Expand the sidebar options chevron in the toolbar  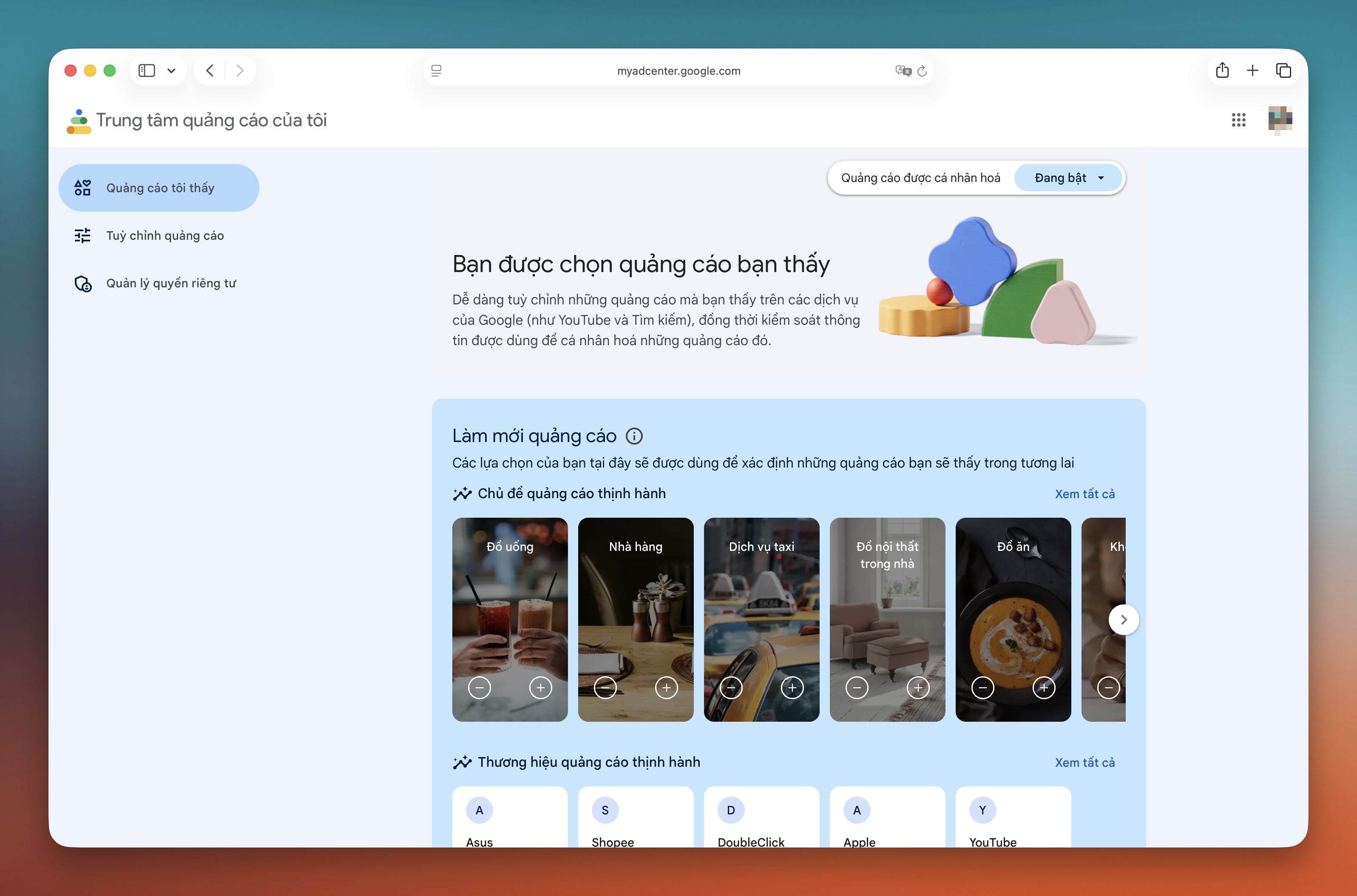coord(171,70)
